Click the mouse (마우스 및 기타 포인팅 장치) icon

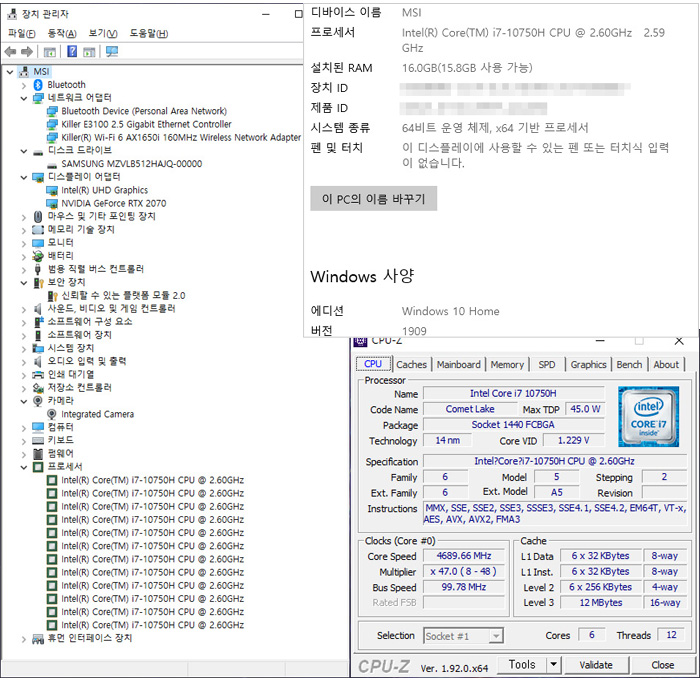point(38,217)
